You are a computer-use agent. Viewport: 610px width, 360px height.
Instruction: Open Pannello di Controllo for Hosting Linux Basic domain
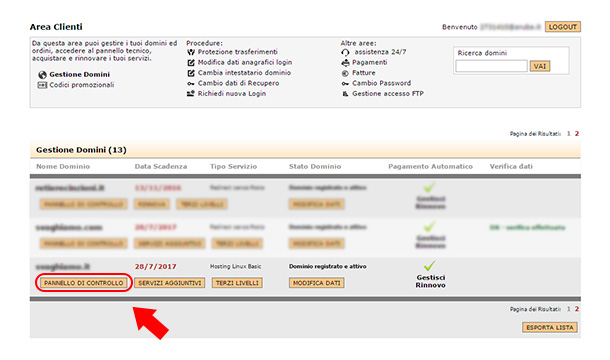pos(84,283)
